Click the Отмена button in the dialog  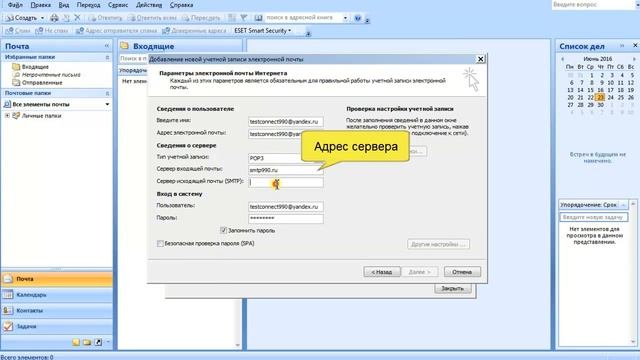(462, 272)
